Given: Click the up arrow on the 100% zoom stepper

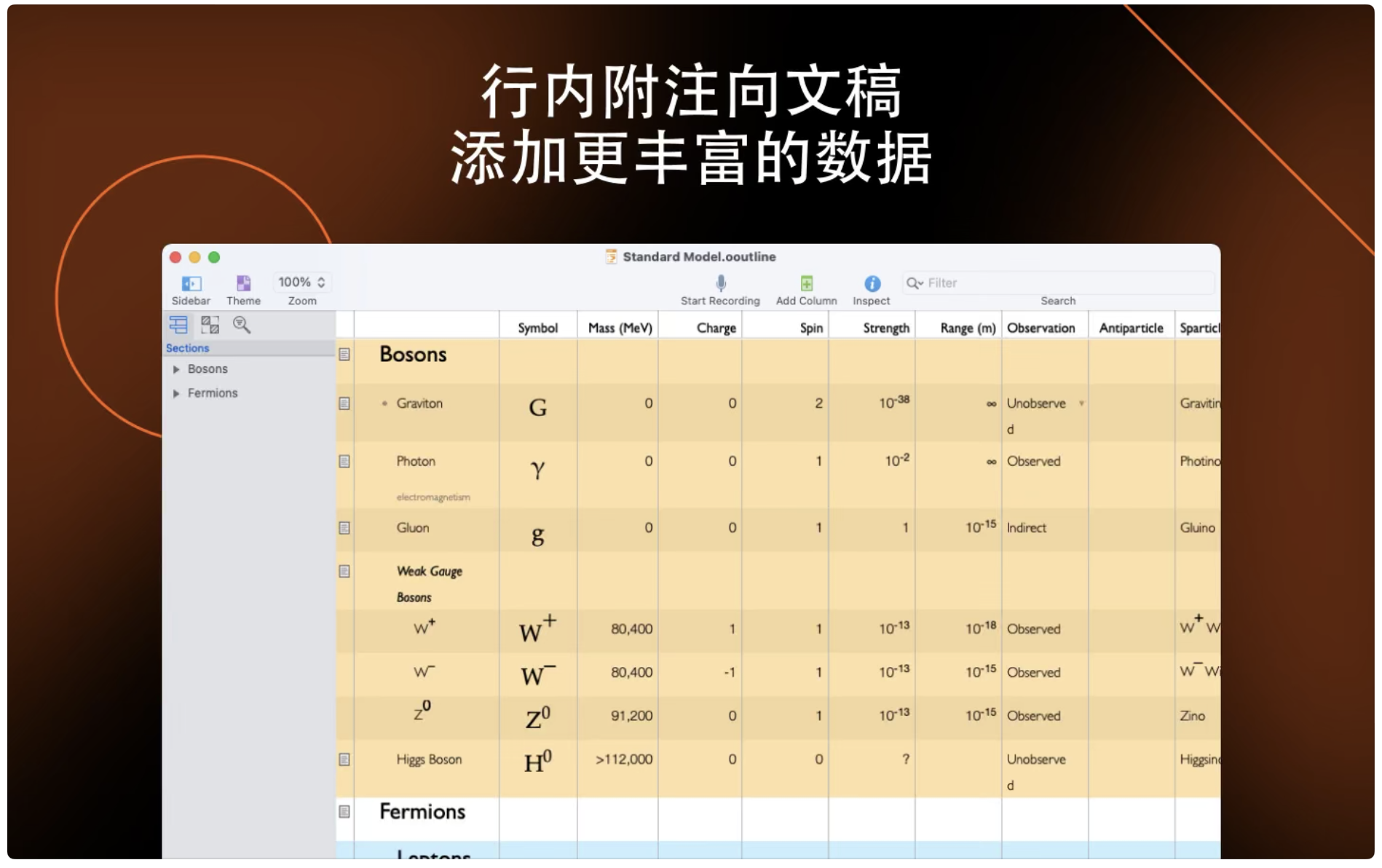Looking at the screenshot, I should coord(322,278).
